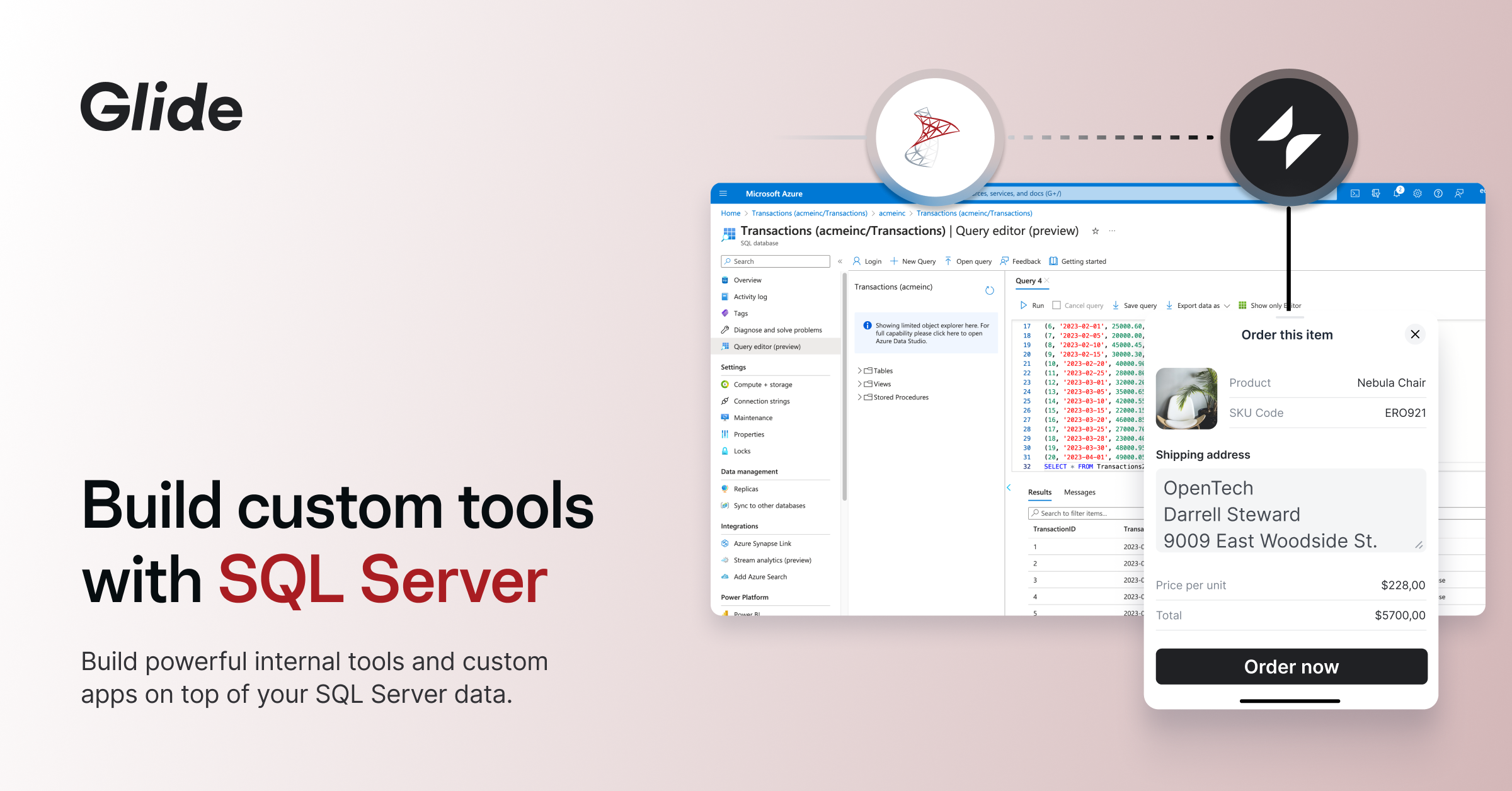Click the Azure hamburger menu icon
1512x791 pixels.
(x=723, y=193)
